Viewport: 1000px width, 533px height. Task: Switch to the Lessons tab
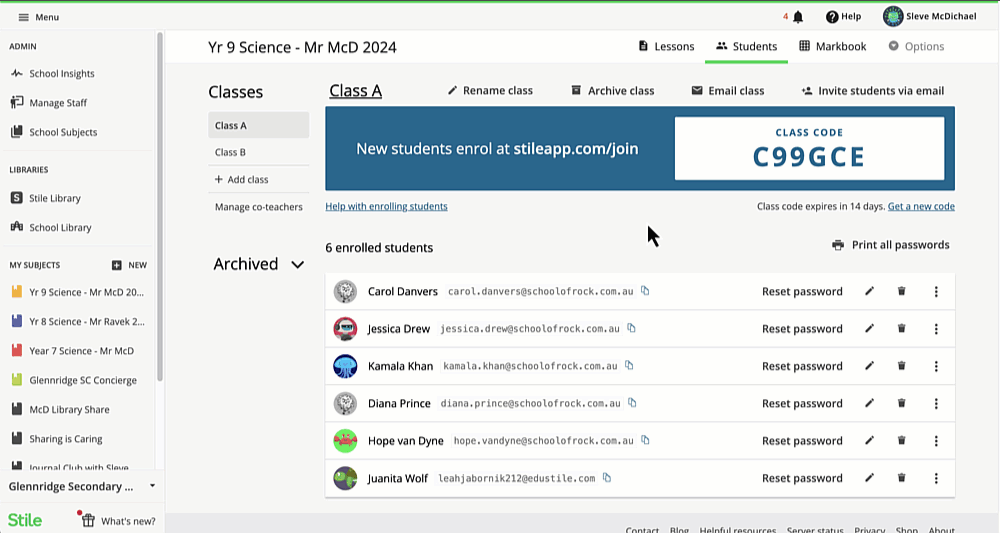pos(666,47)
